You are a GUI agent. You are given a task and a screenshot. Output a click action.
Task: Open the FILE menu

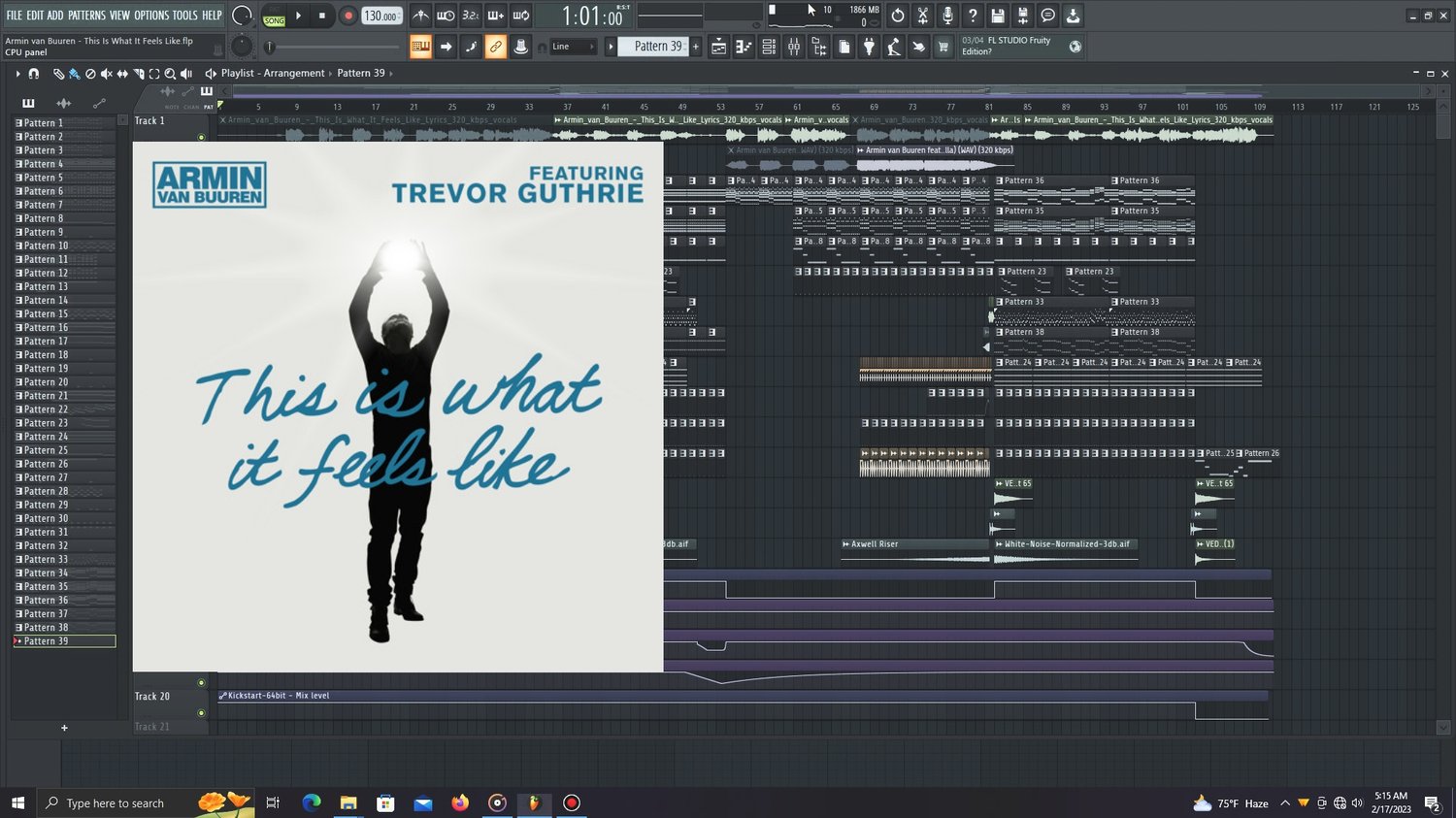14,16
